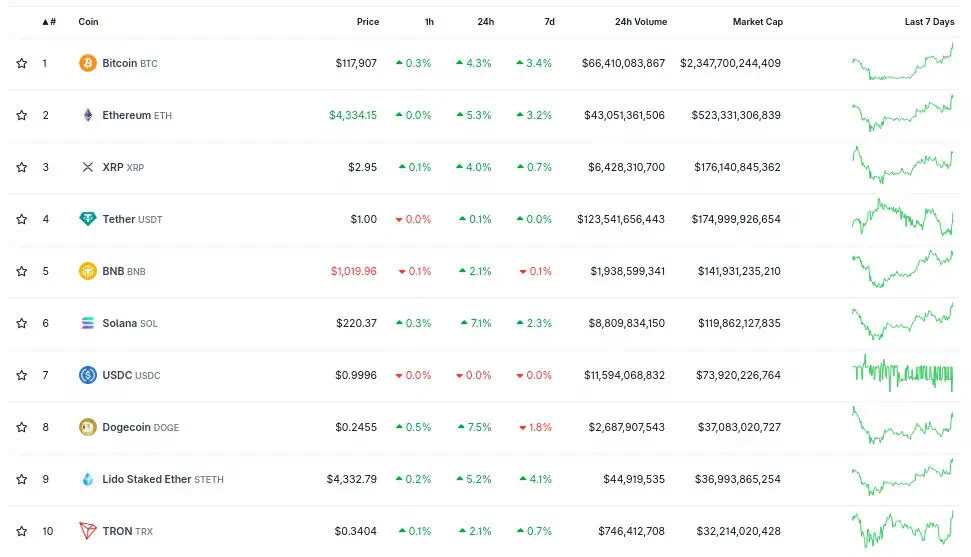Click the TRON logo icon
This screenshot has width=971, height=557.
point(88,531)
